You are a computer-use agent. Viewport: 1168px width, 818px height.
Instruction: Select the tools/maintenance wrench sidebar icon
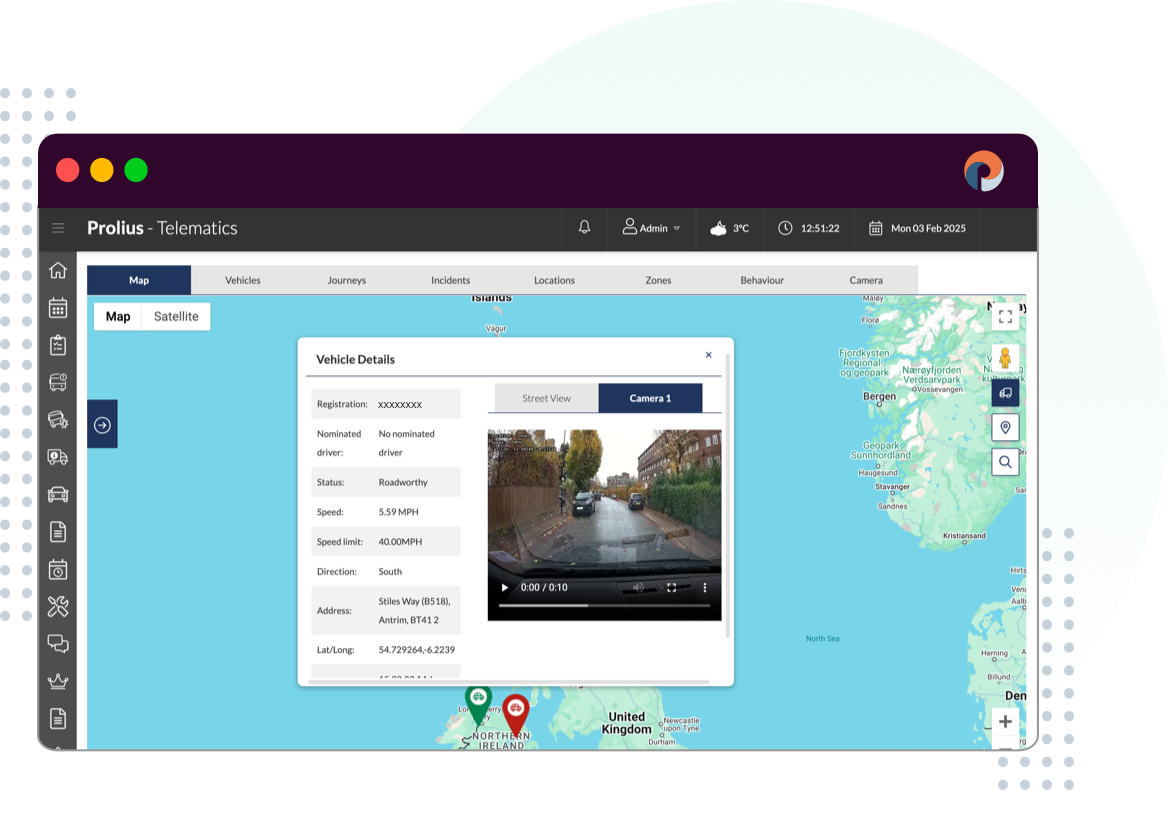(x=58, y=606)
